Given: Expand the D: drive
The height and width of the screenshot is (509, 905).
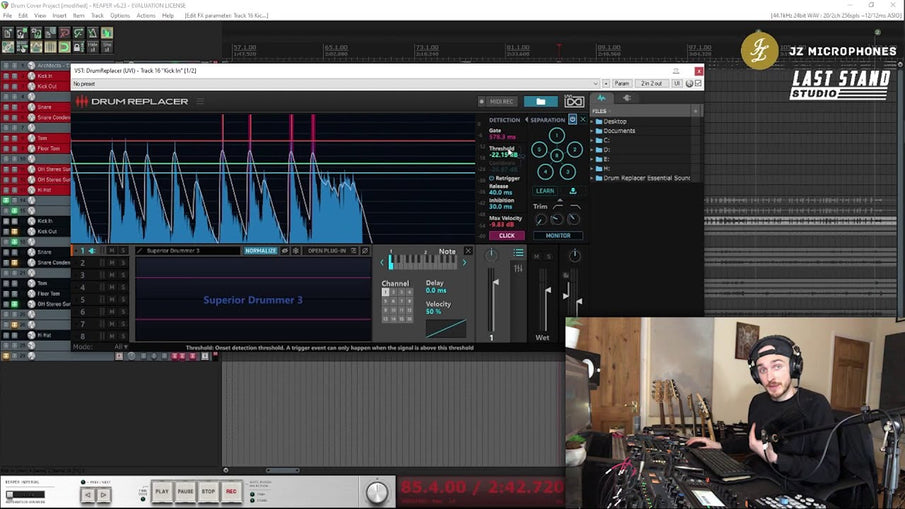Looking at the screenshot, I should (592, 150).
